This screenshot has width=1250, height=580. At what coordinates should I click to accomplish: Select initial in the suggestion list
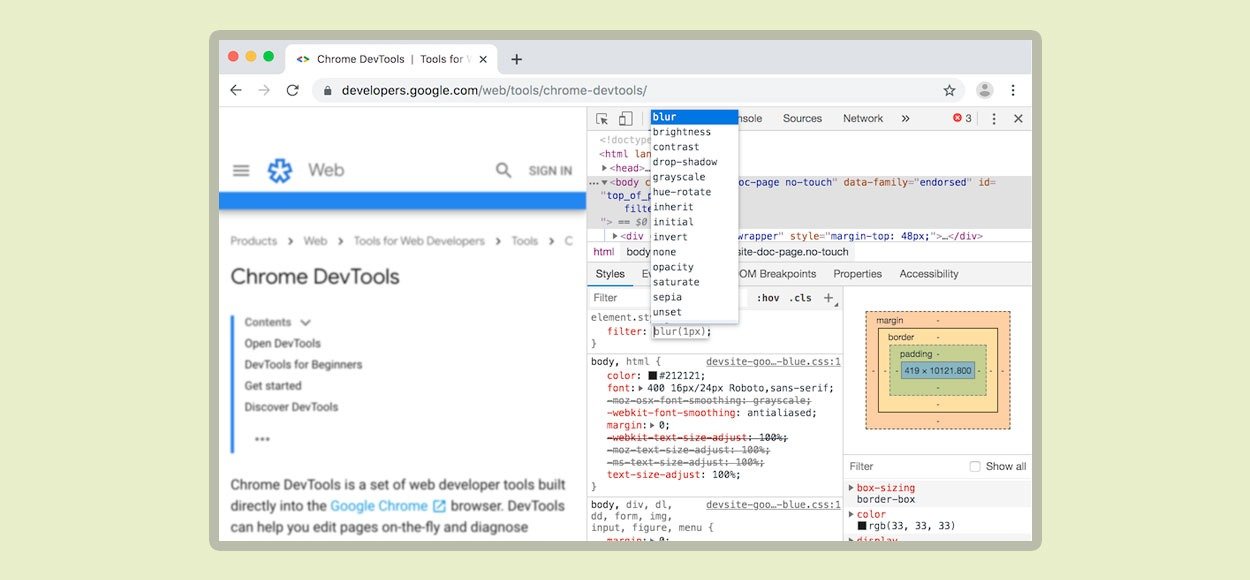point(694,222)
